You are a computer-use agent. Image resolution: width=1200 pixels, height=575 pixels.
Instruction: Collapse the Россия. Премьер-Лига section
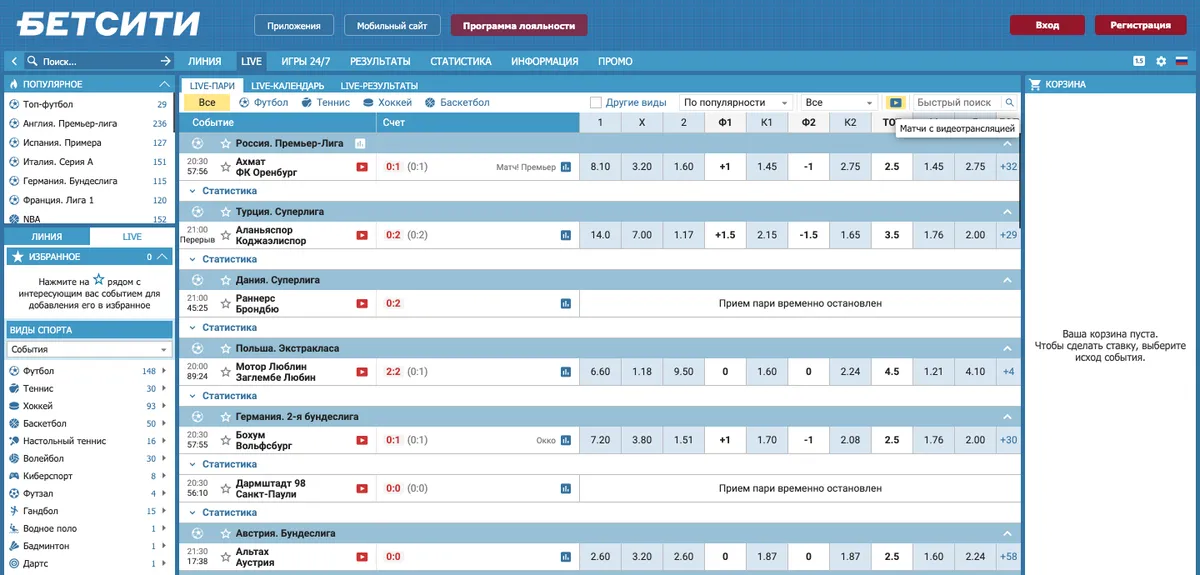1008,143
